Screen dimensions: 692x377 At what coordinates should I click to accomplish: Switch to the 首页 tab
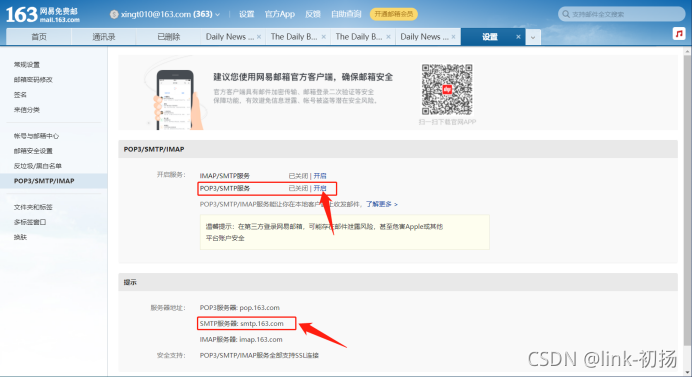39,37
